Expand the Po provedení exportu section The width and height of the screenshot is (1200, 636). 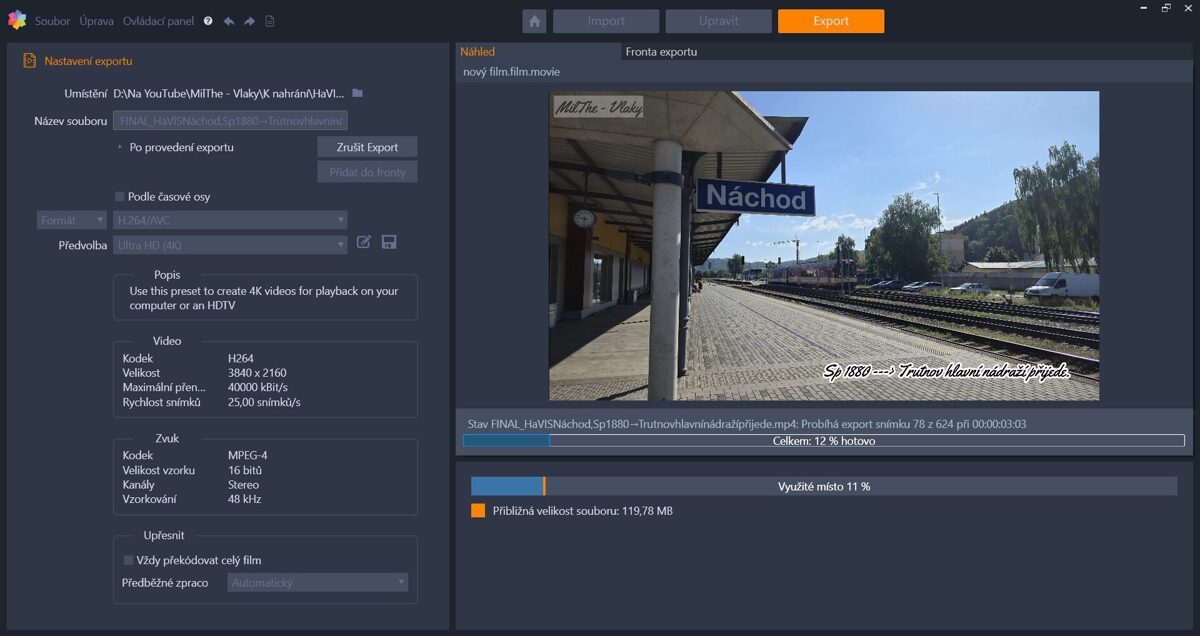coord(120,147)
